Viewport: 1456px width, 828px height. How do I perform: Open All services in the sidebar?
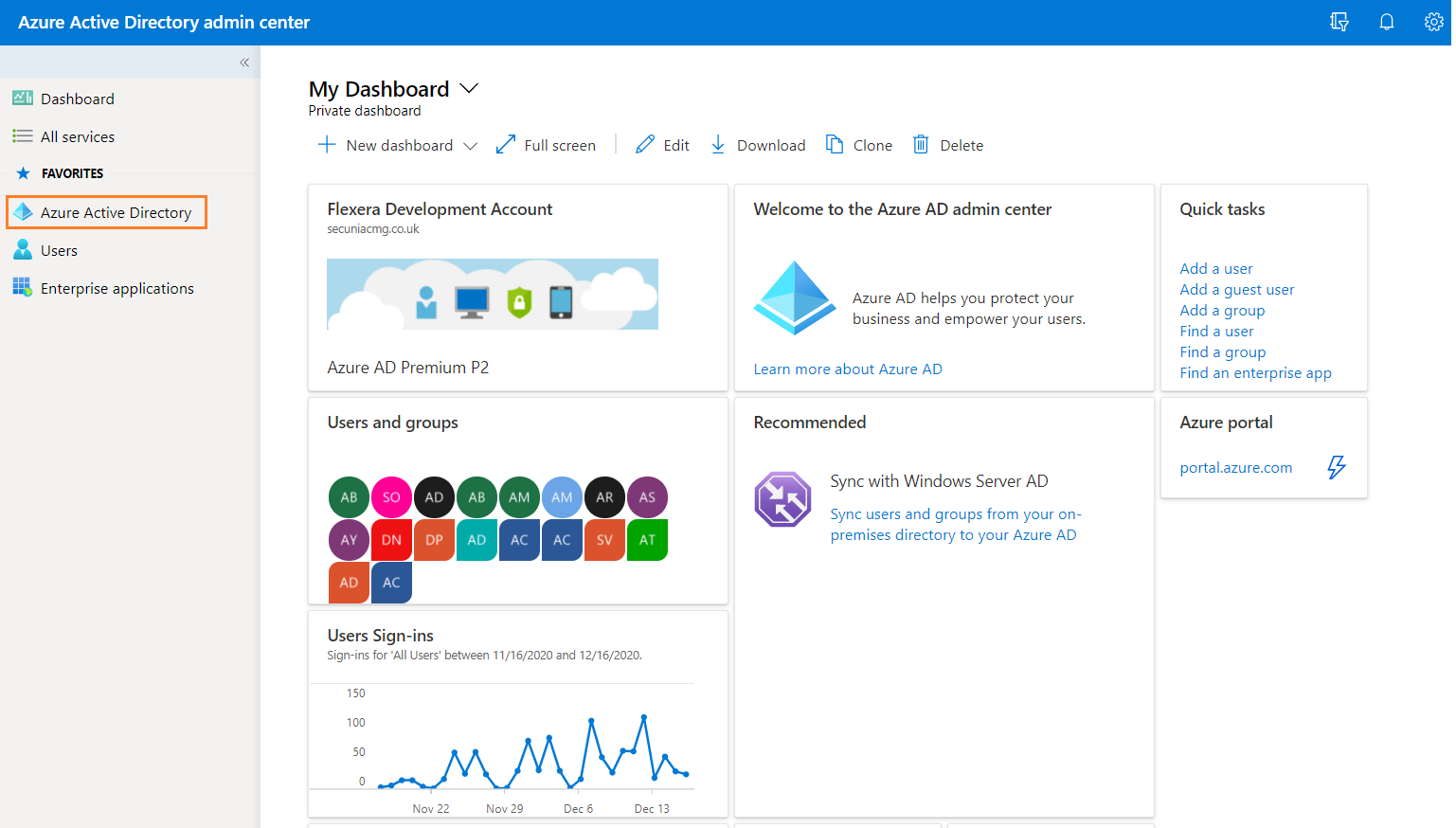tap(77, 136)
